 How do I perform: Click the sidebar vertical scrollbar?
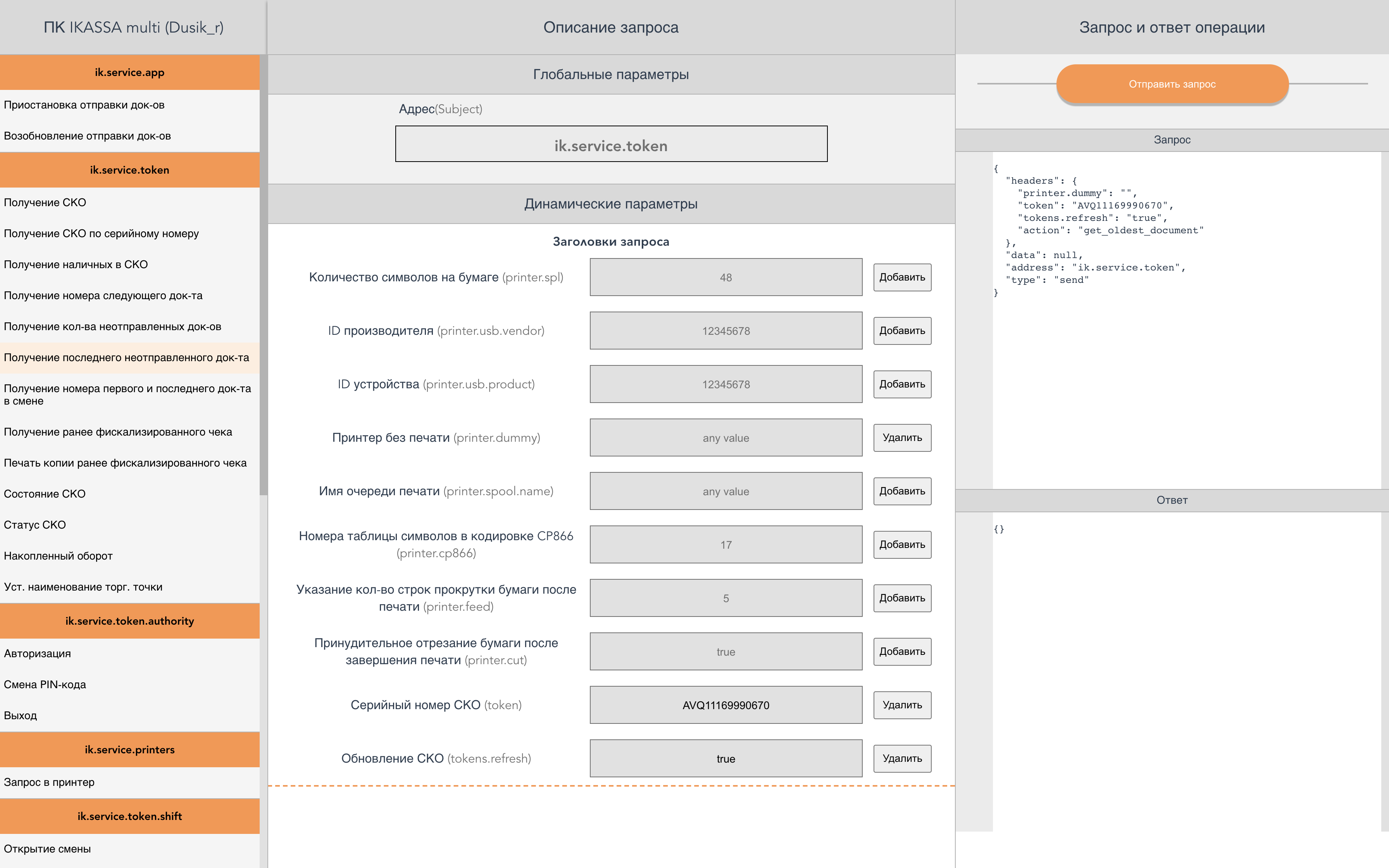(264, 276)
